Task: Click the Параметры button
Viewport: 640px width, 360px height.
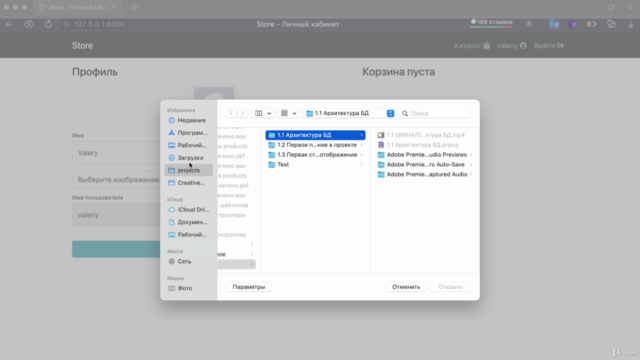Action: (x=249, y=287)
